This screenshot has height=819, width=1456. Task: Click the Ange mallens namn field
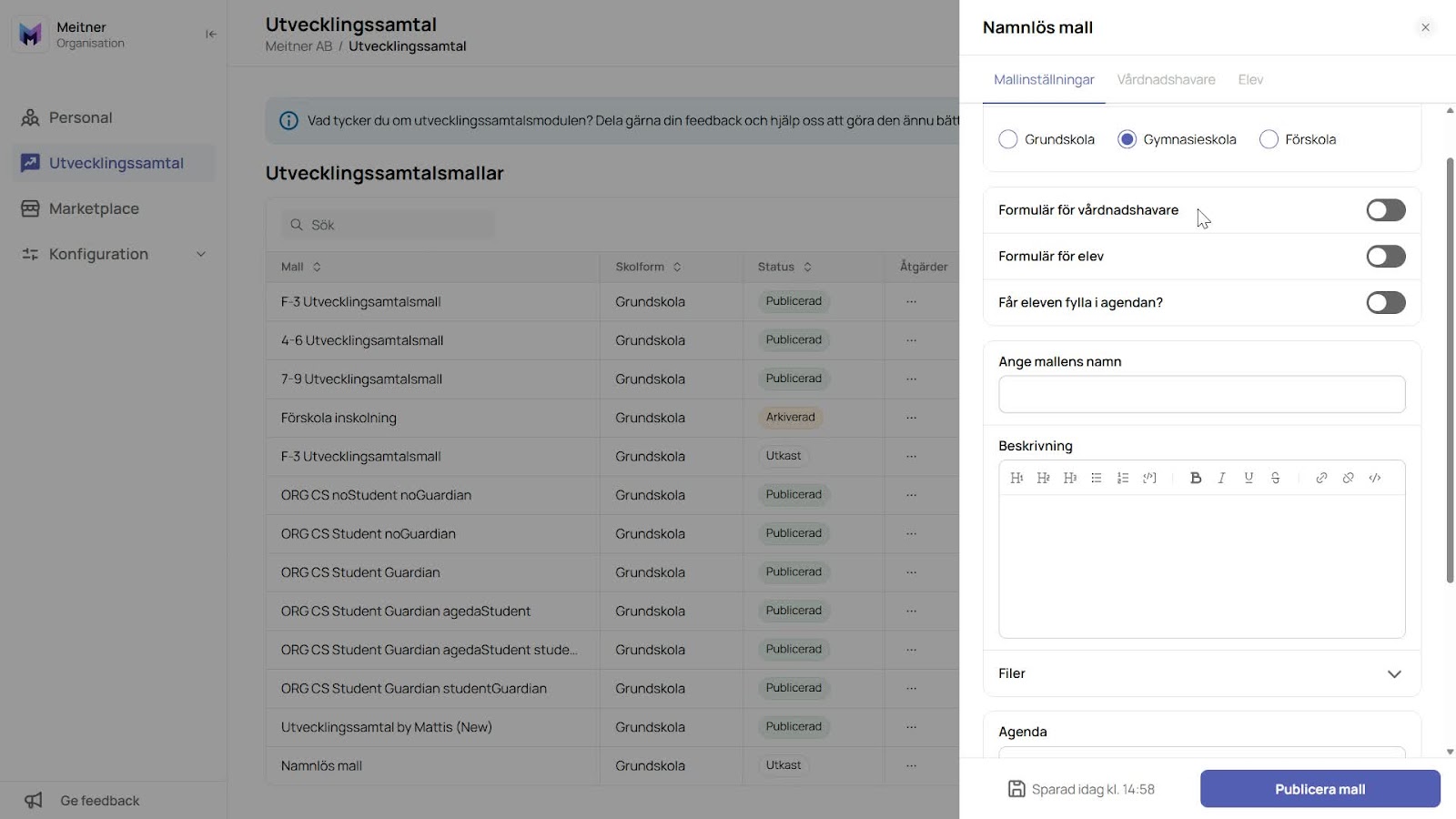1201,394
